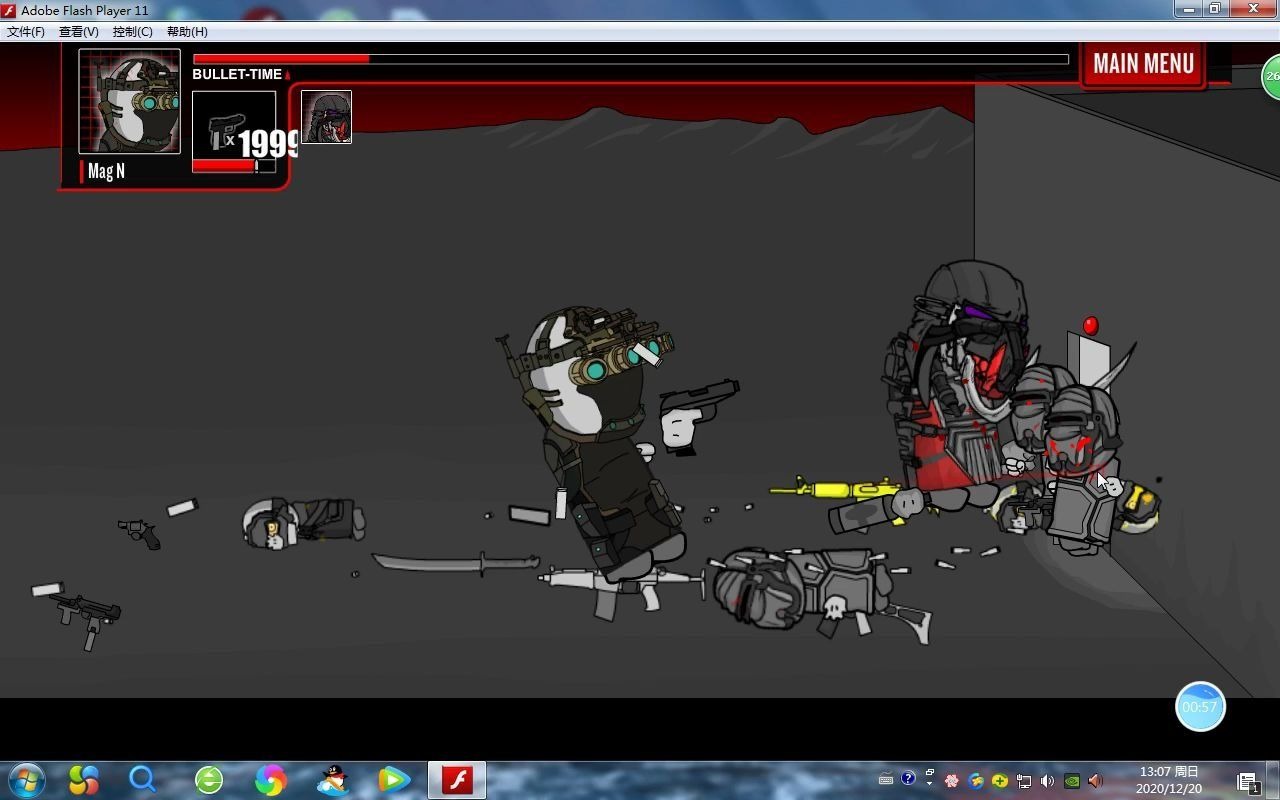
Task: Click the blue 00:57 timer bubble
Action: coord(1200,707)
